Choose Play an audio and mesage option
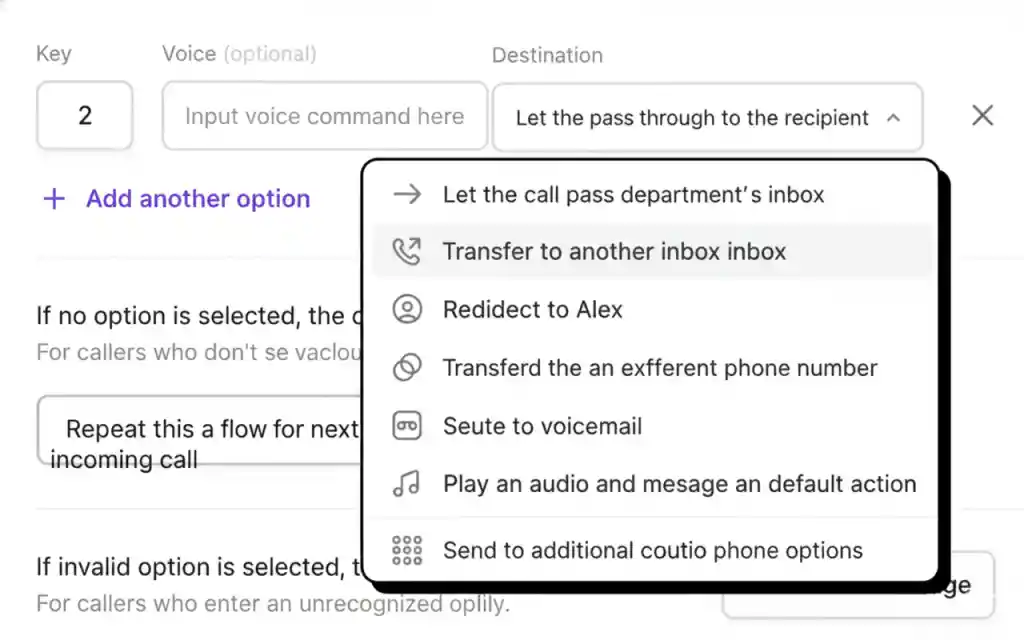The height and width of the screenshot is (640, 1024). point(652,484)
